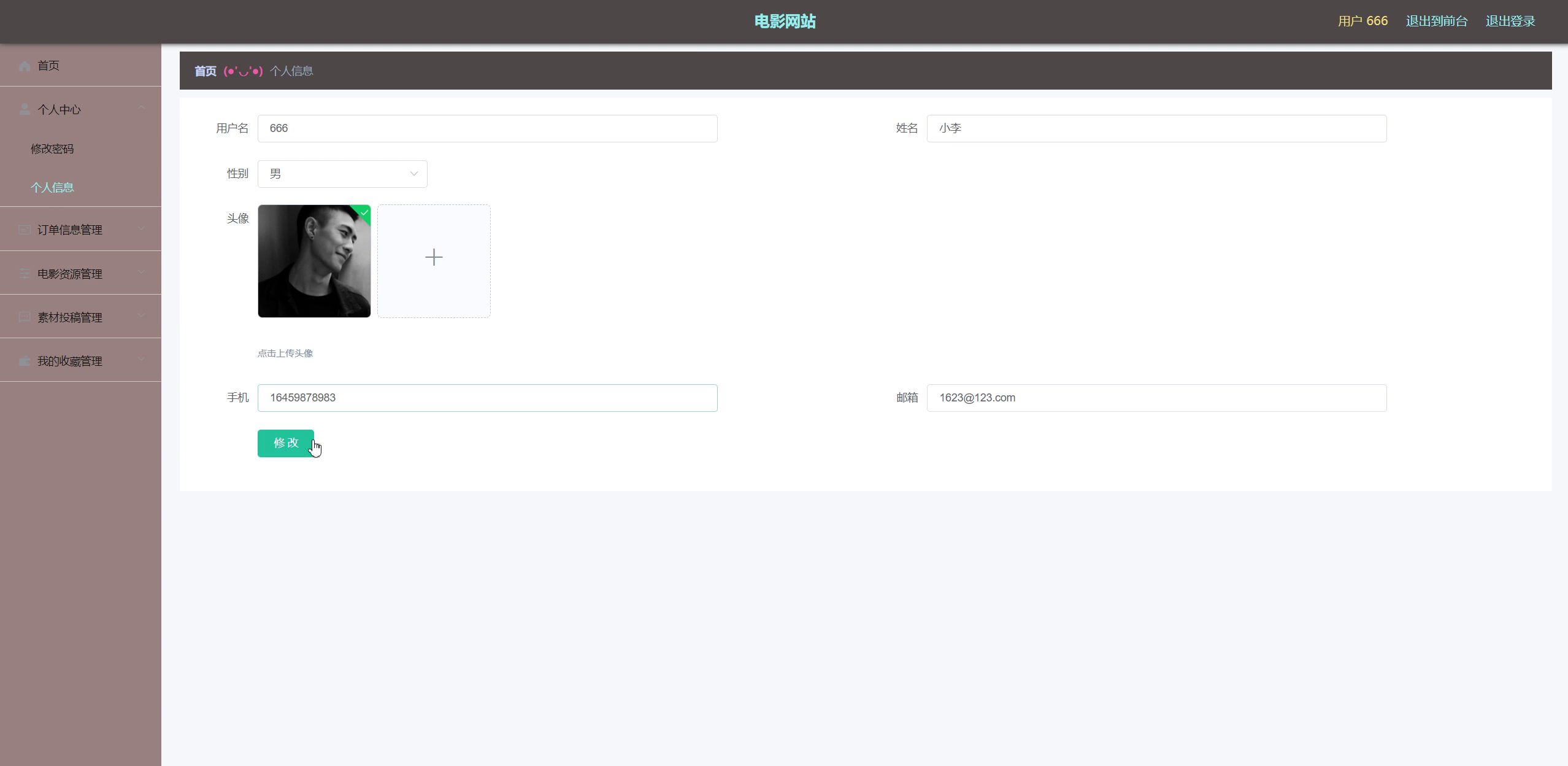
Task: Expand the 订单信息管理 chevron
Action: point(142,228)
